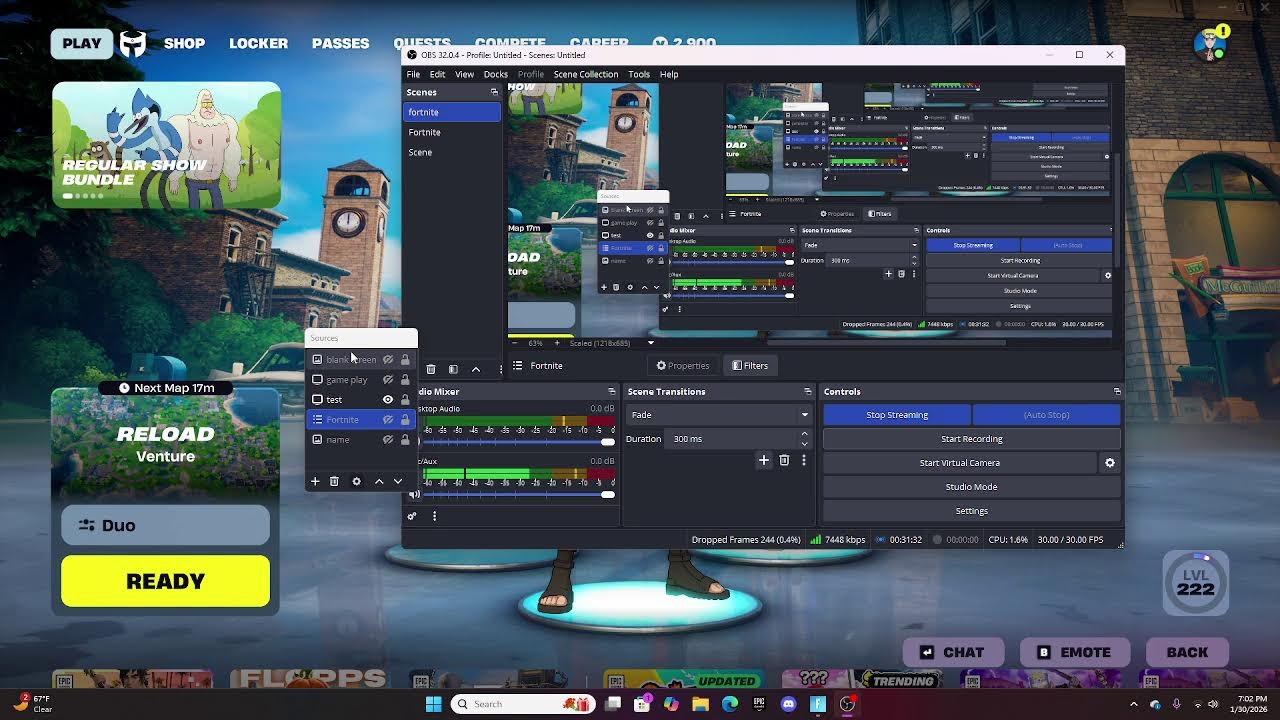This screenshot has width=1280, height=720.
Task: Enable Studio Mode
Action: point(971,487)
